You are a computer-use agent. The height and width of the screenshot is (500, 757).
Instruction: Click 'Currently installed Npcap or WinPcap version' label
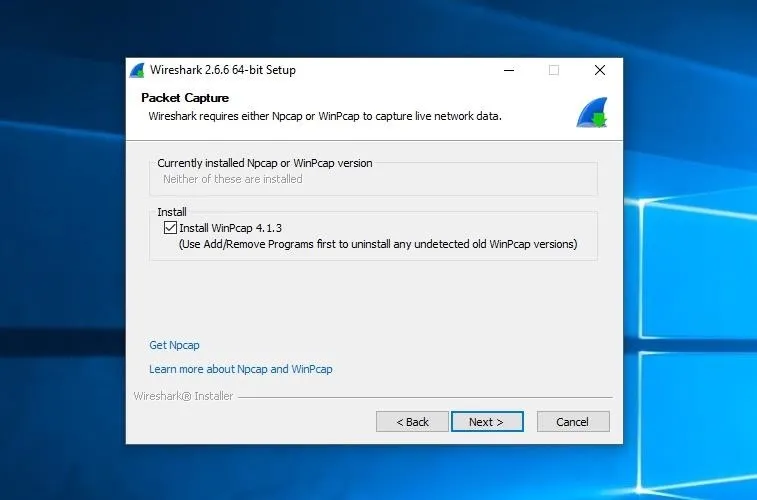pos(265,163)
